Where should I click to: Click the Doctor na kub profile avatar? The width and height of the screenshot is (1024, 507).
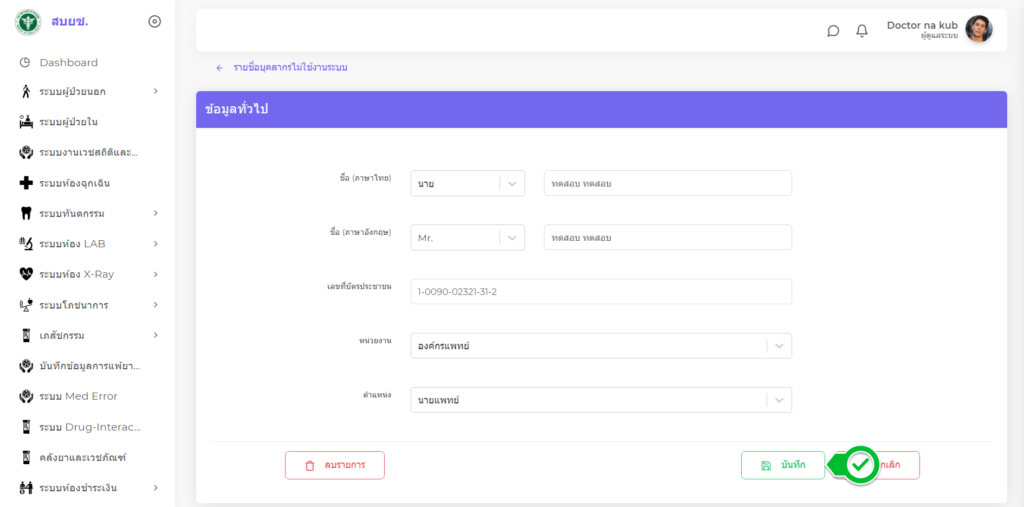(979, 29)
